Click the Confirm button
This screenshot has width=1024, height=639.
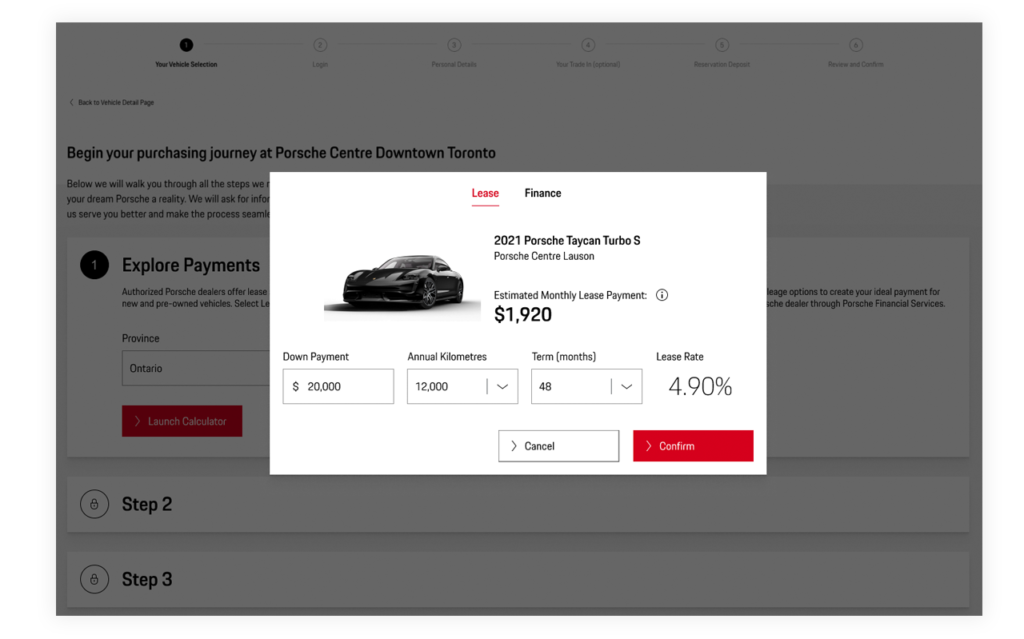[693, 446]
